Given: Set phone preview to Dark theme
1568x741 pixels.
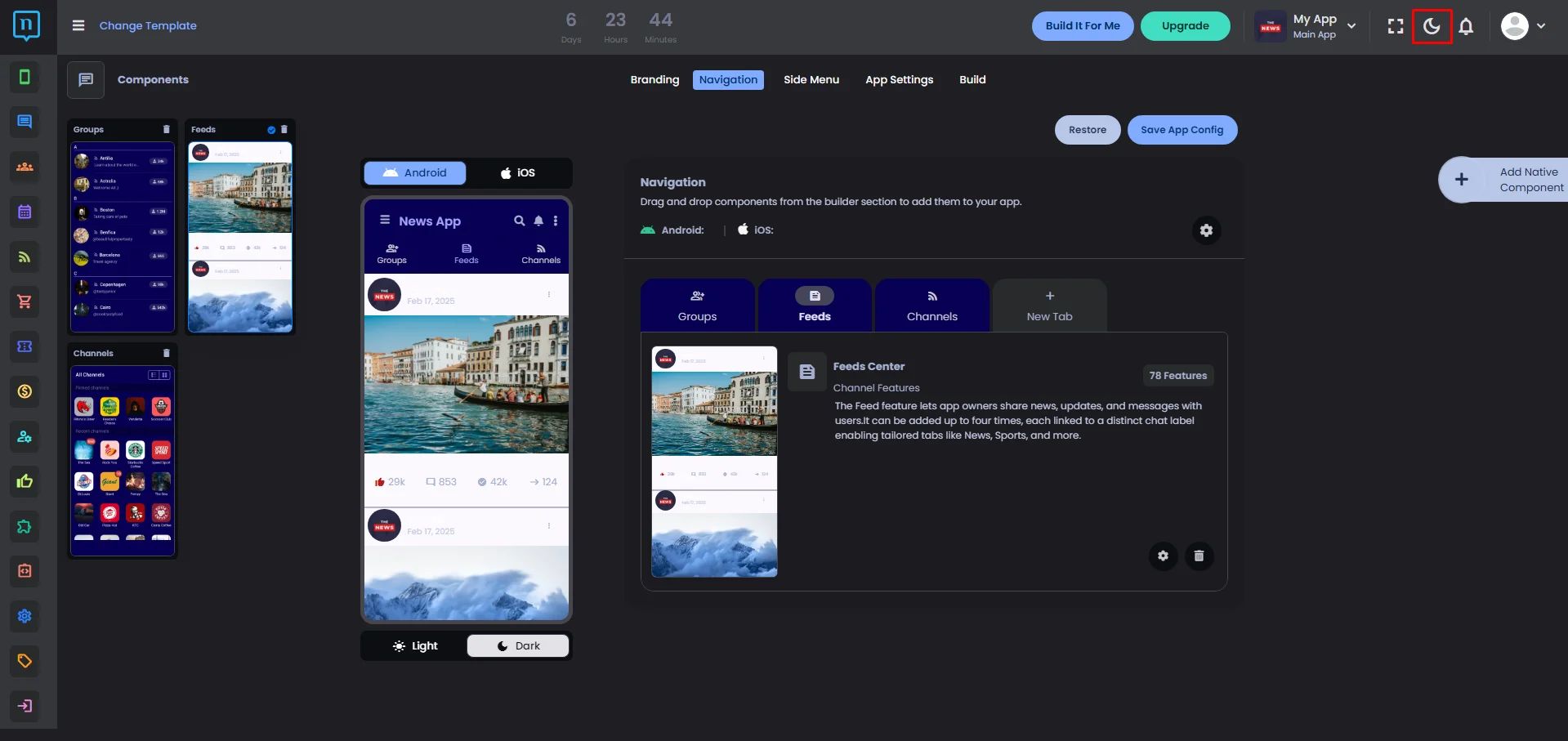Looking at the screenshot, I should [518, 645].
